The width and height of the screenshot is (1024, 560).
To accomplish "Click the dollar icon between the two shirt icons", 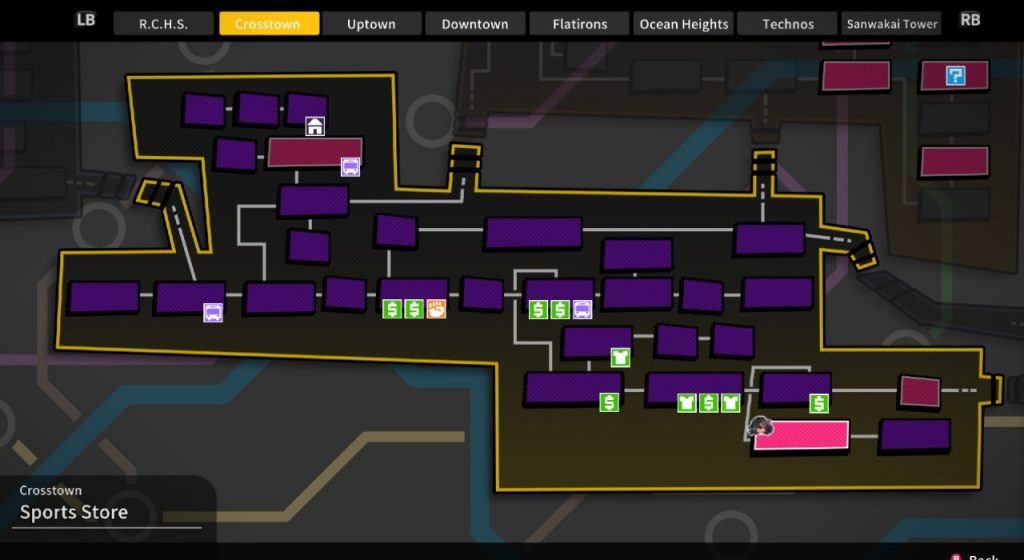I will (709, 403).
